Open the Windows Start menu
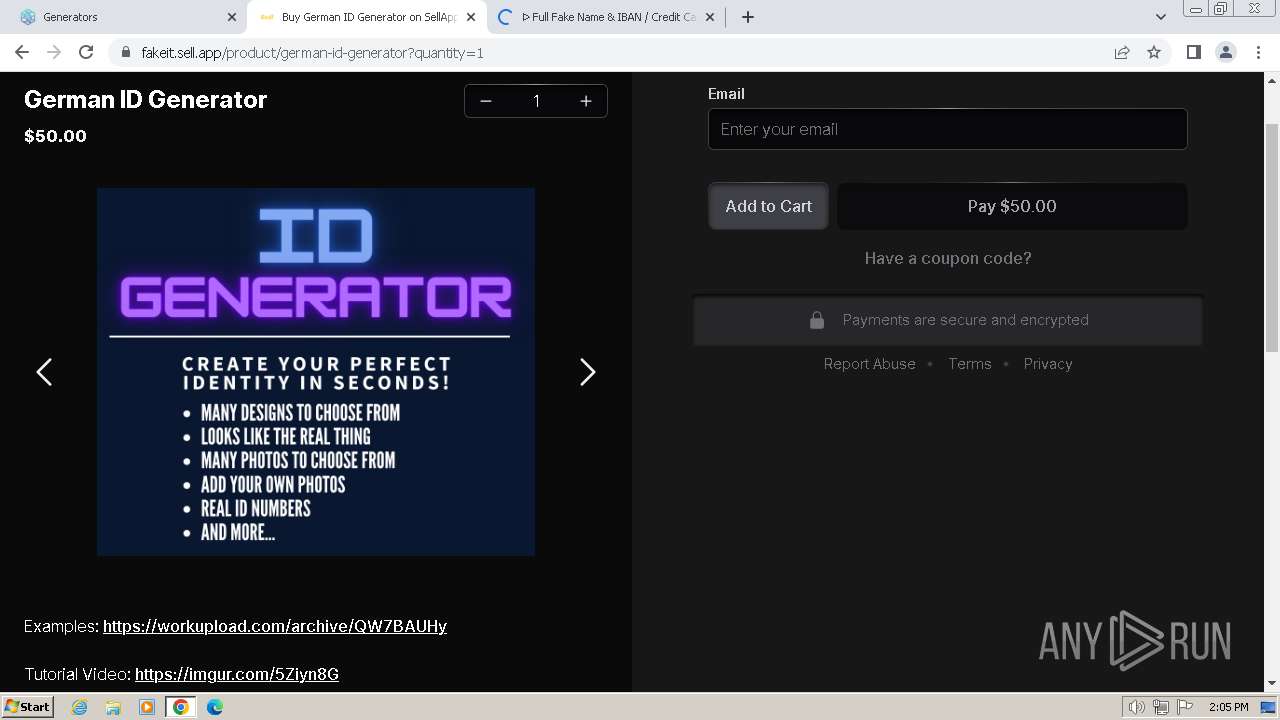Image resolution: width=1280 pixels, height=720 pixels. pos(28,706)
